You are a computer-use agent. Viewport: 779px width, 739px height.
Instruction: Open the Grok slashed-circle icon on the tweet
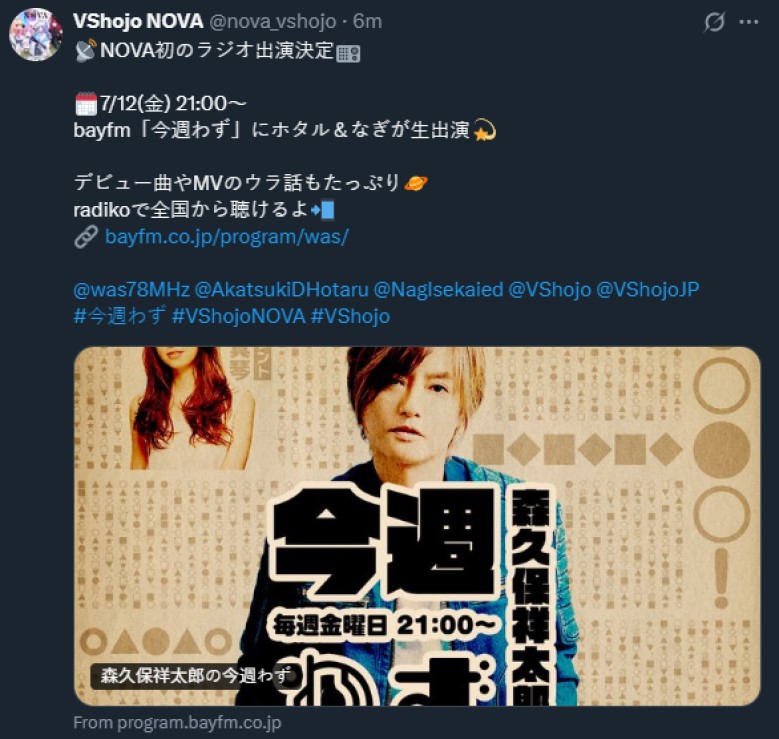(x=714, y=22)
